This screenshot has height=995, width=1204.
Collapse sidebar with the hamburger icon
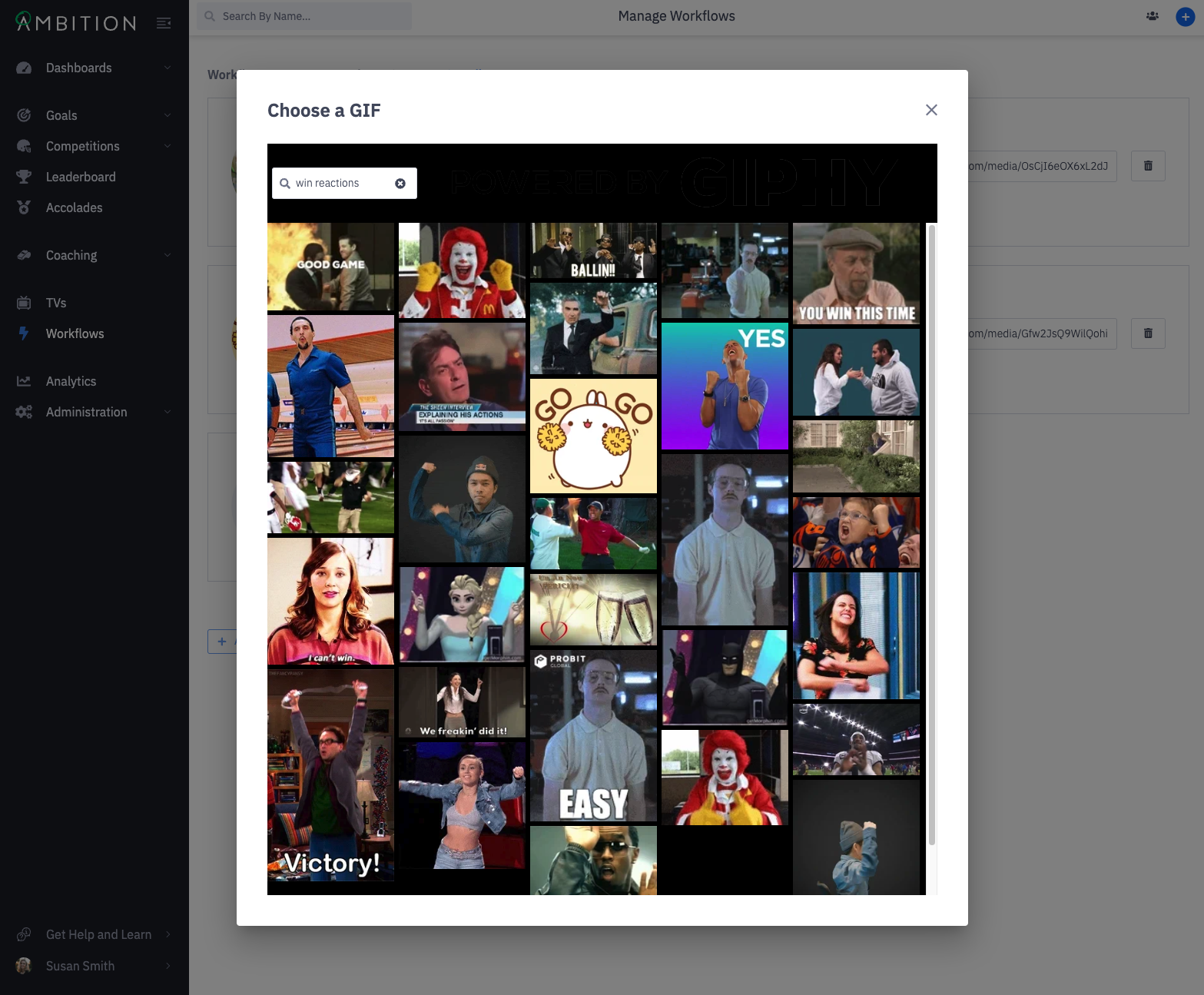(164, 22)
